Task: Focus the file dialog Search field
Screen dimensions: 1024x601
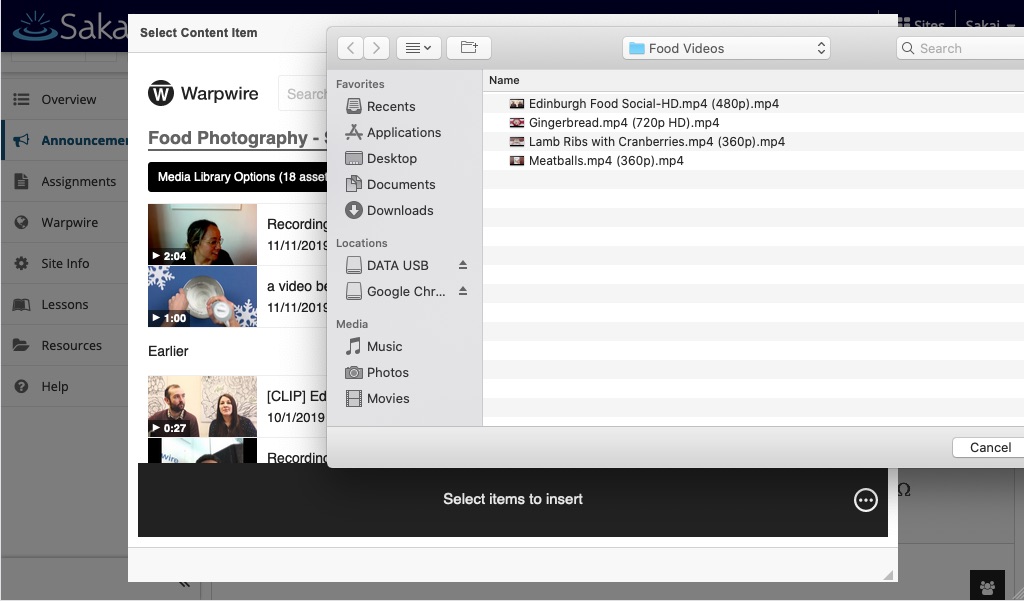Action: 960,48
